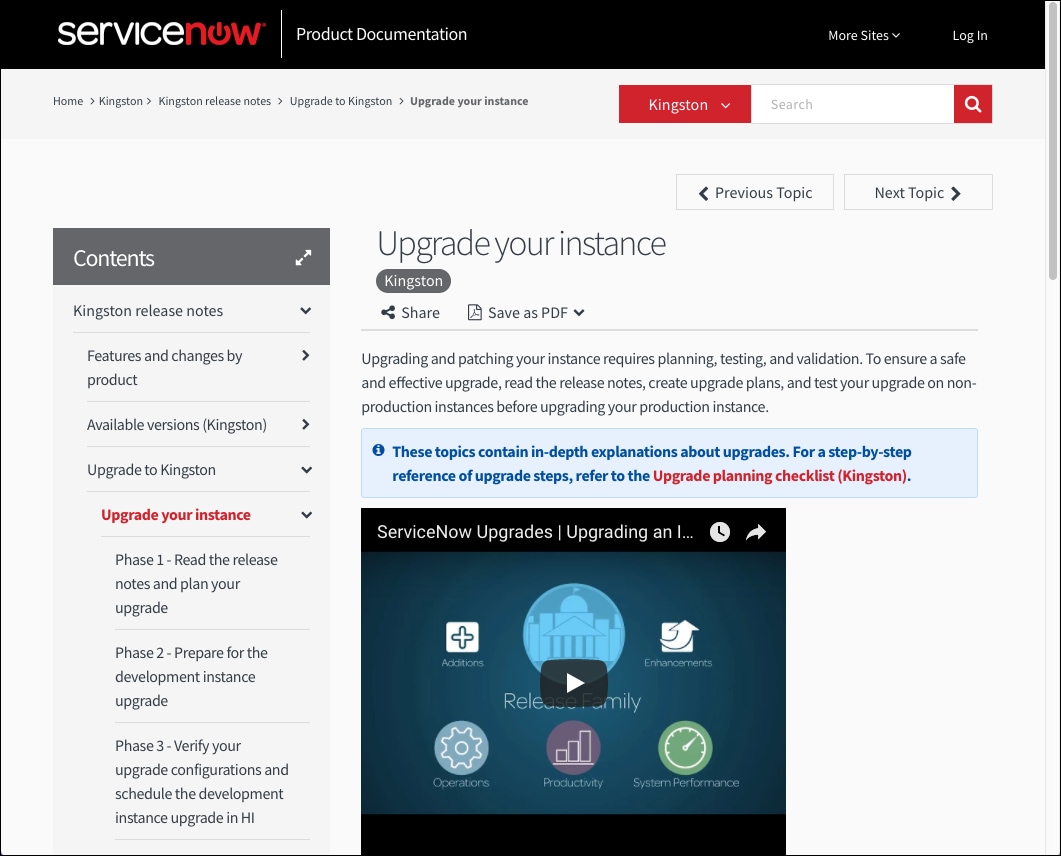Click Kingston release notes breadcrumb
Image resolution: width=1061 pixels, height=856 pixels.
[215, 101]
